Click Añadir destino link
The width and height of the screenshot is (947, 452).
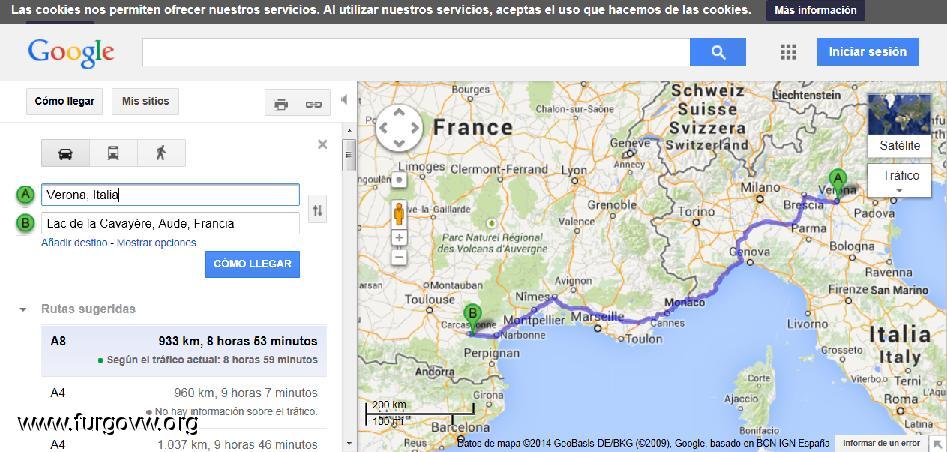74,243
